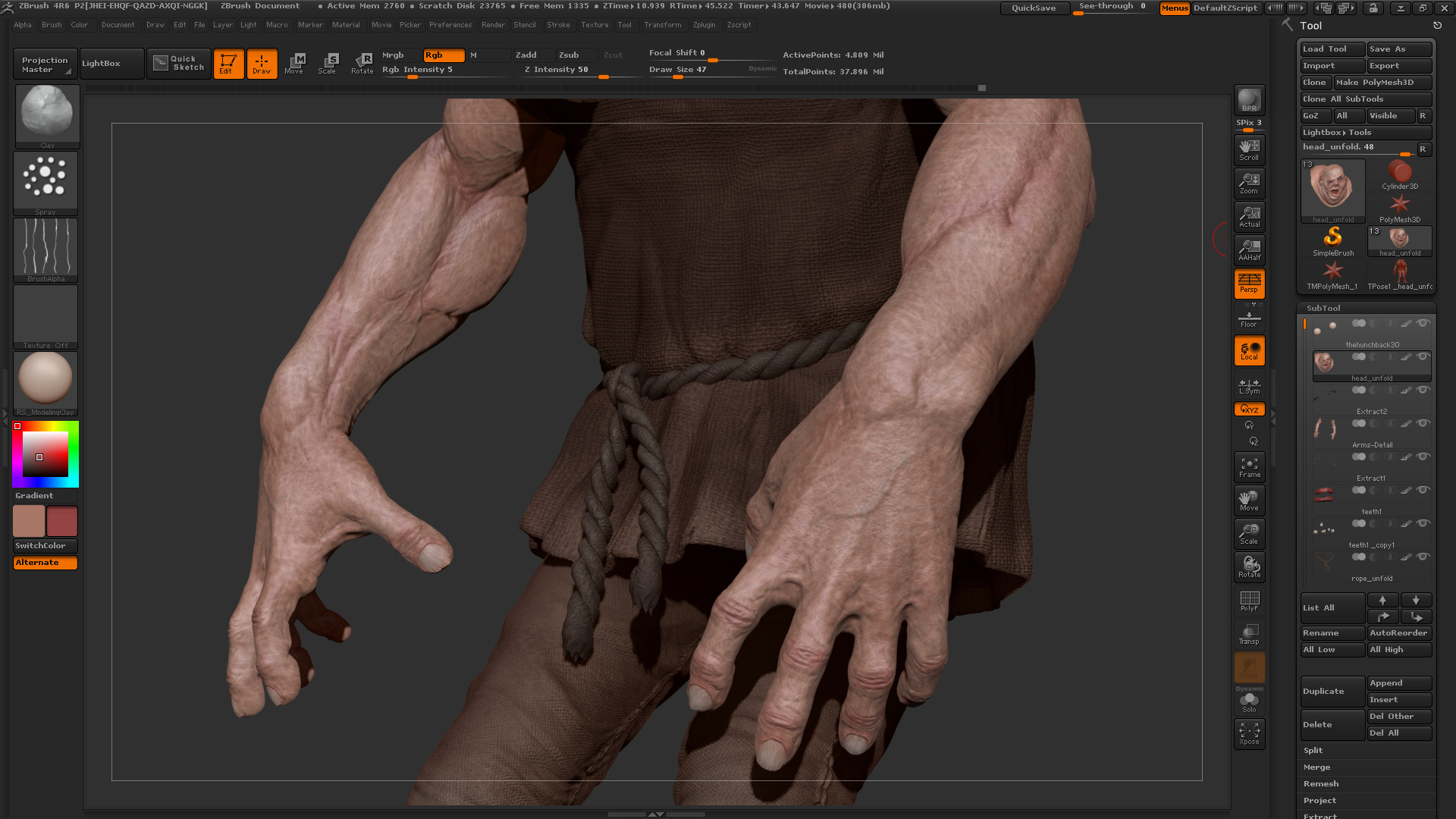Toggle Solo mode
Viewport: 1456px width, 819px height.
1249,702
